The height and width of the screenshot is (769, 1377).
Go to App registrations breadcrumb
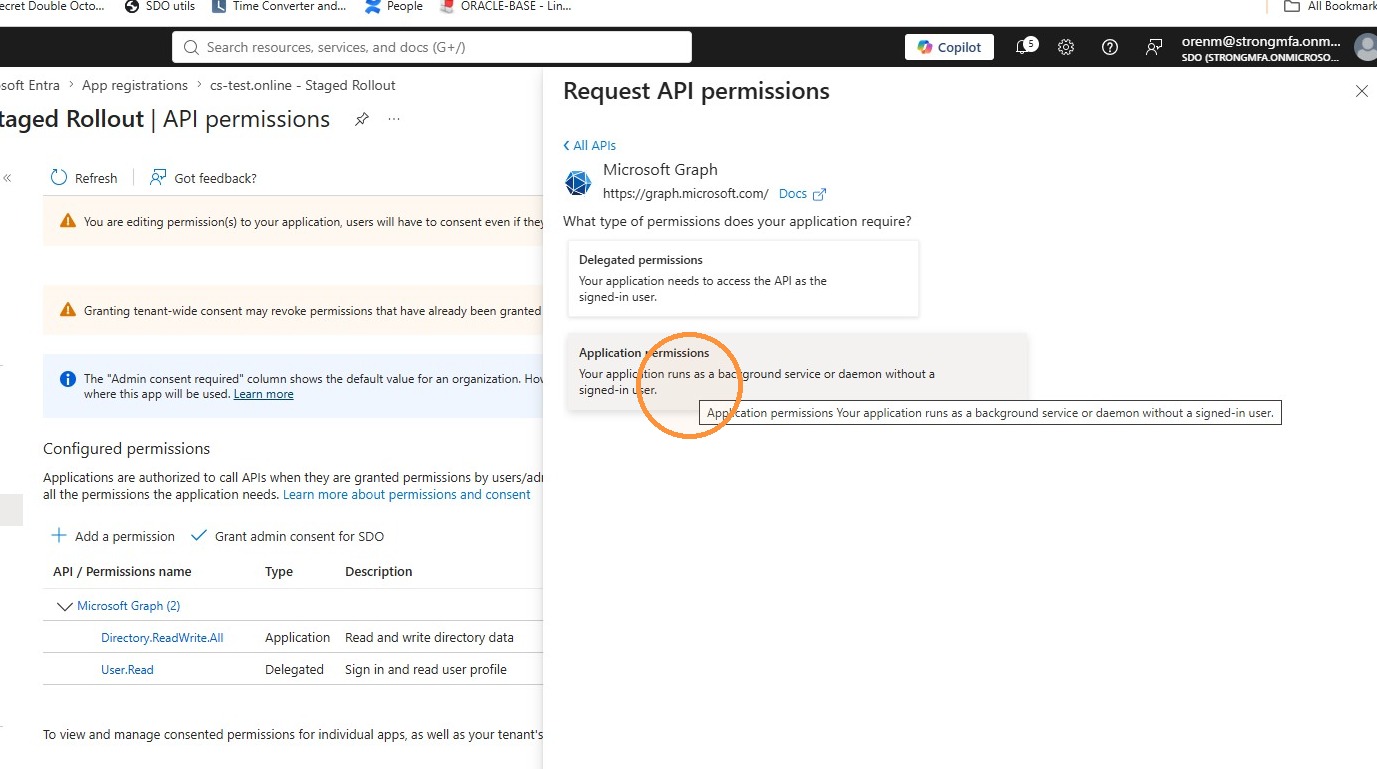click(135, 85)
